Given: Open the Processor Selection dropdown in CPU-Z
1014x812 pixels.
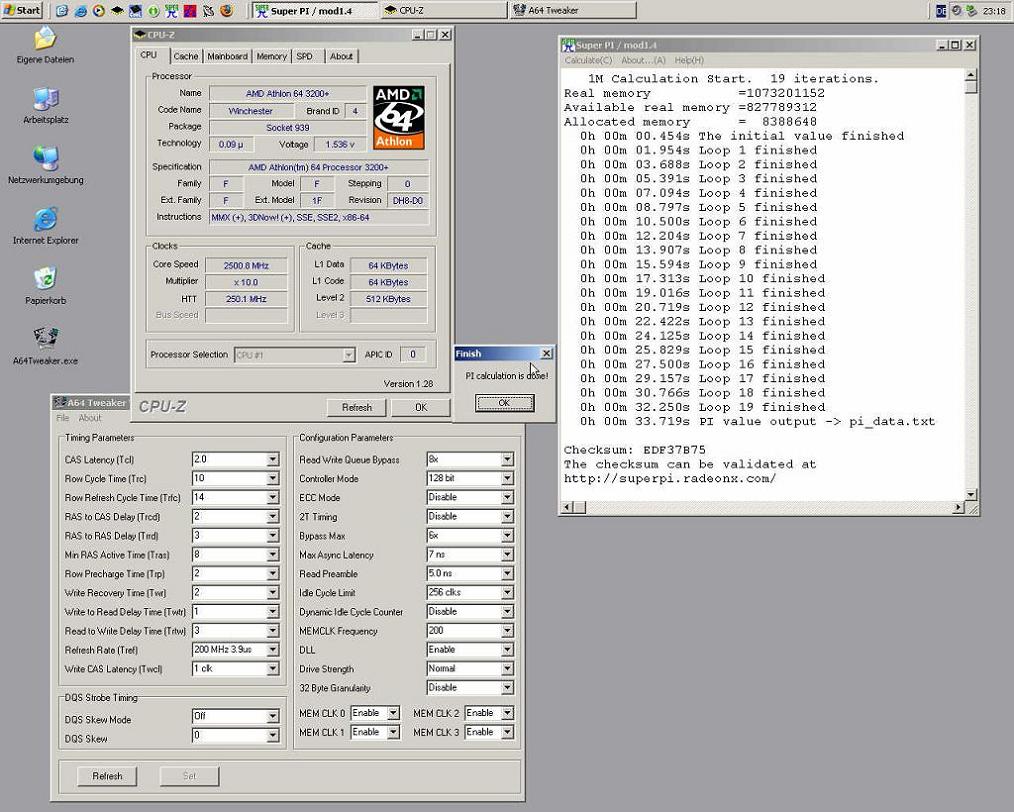Looking at the screenshot, I should pyautogui.click(x=349, y=355).
